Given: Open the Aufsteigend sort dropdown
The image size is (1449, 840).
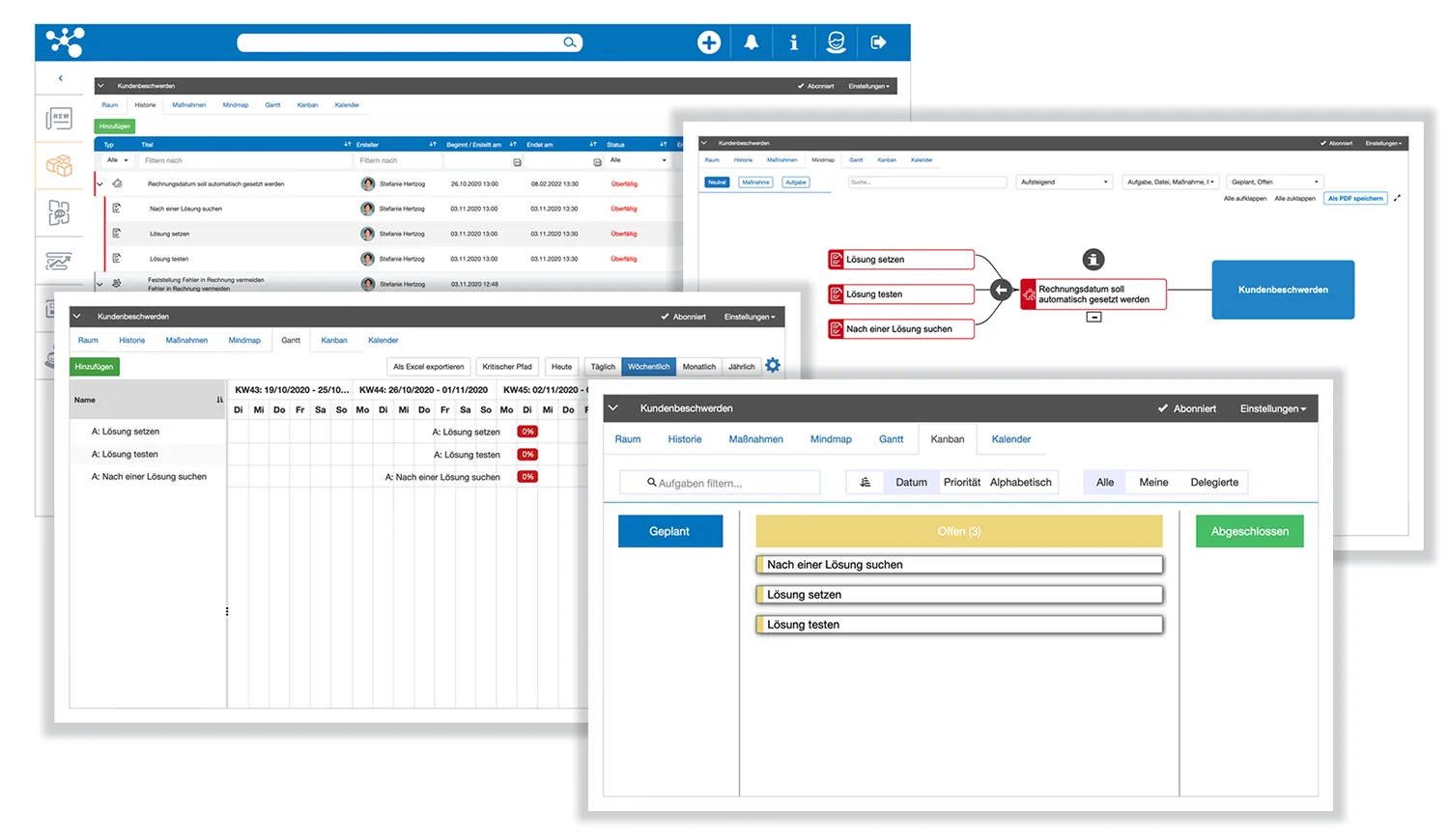Looking at the screenshot, I should (x=1065, y=182).
